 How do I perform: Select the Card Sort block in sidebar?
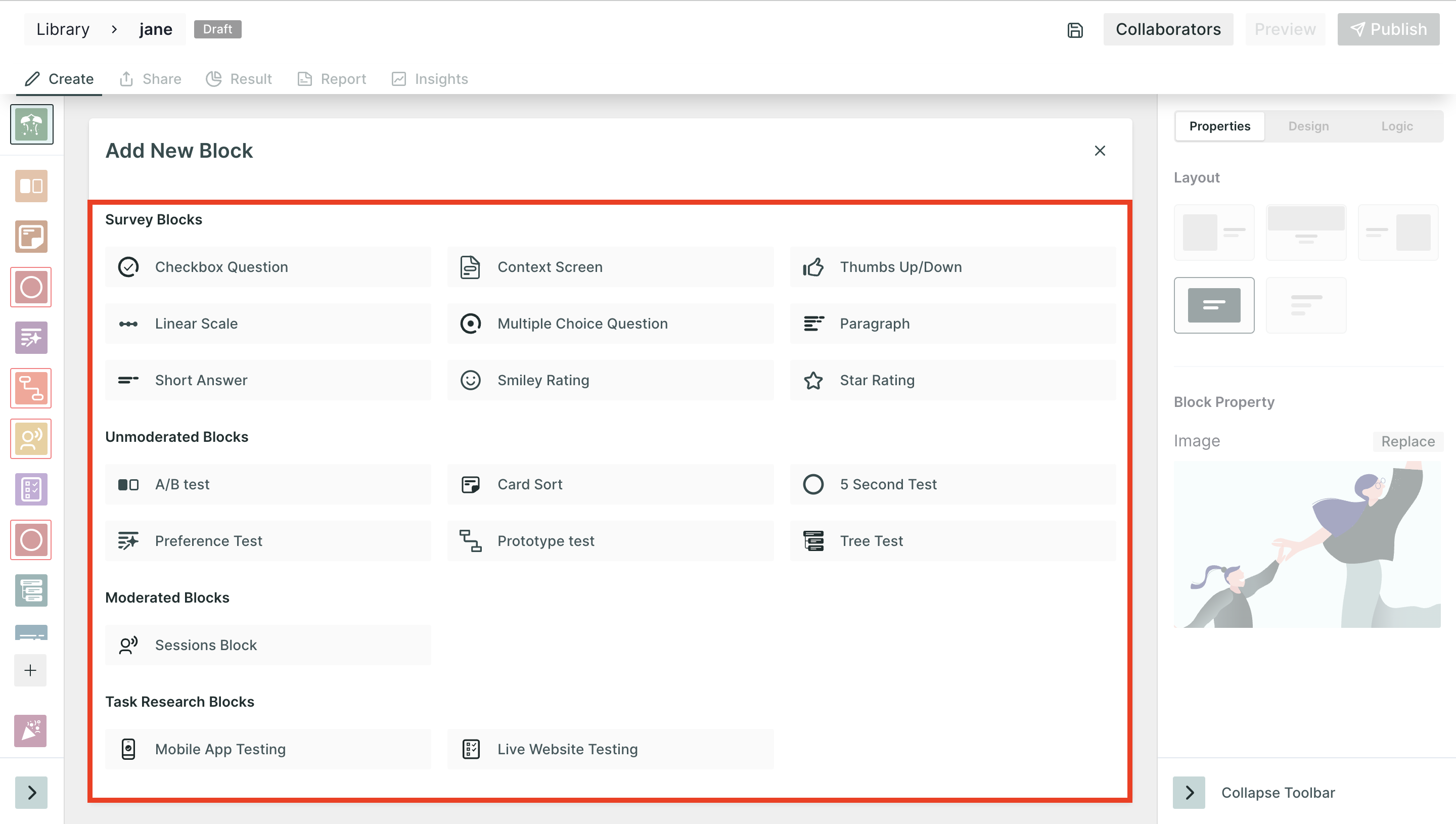(31, 237)
